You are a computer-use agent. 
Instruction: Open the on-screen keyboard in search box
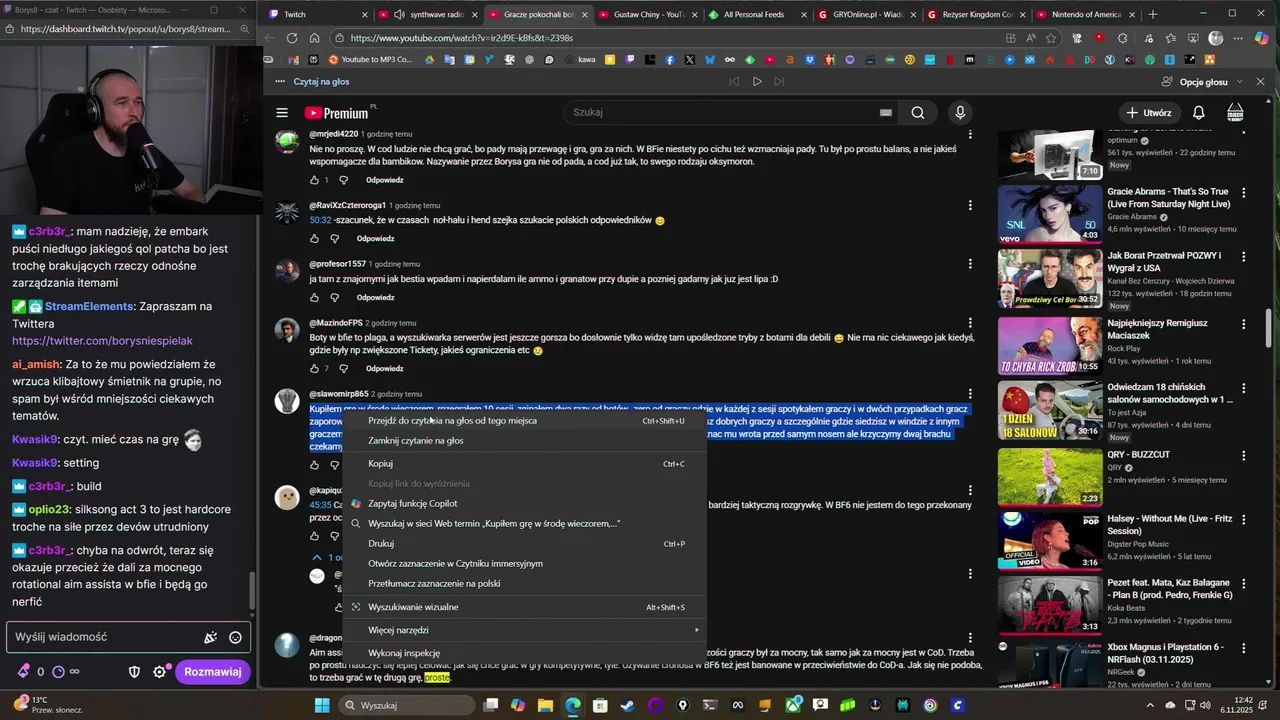point(885,113)
